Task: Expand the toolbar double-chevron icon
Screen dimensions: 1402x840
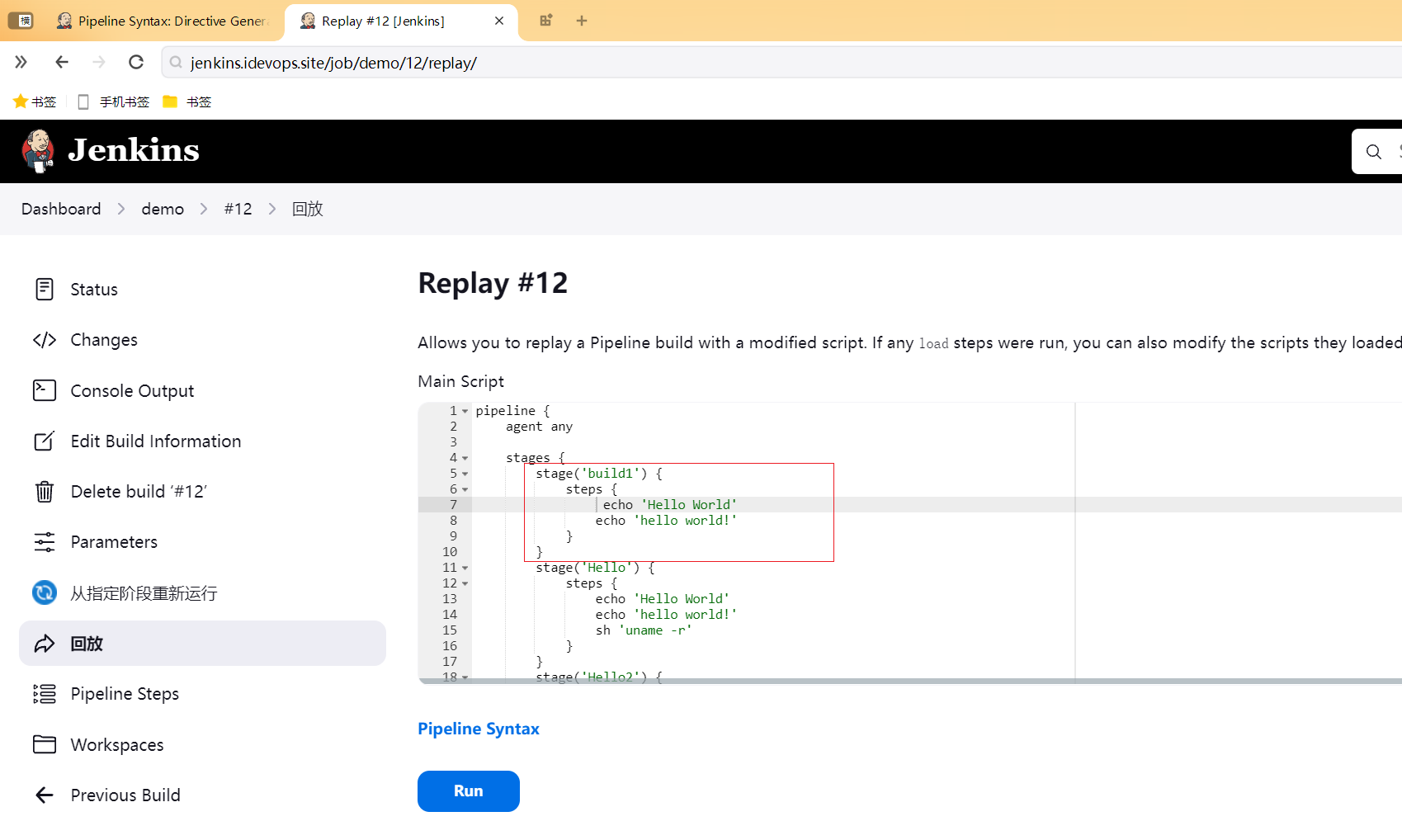Action: [x=21, y=62]
